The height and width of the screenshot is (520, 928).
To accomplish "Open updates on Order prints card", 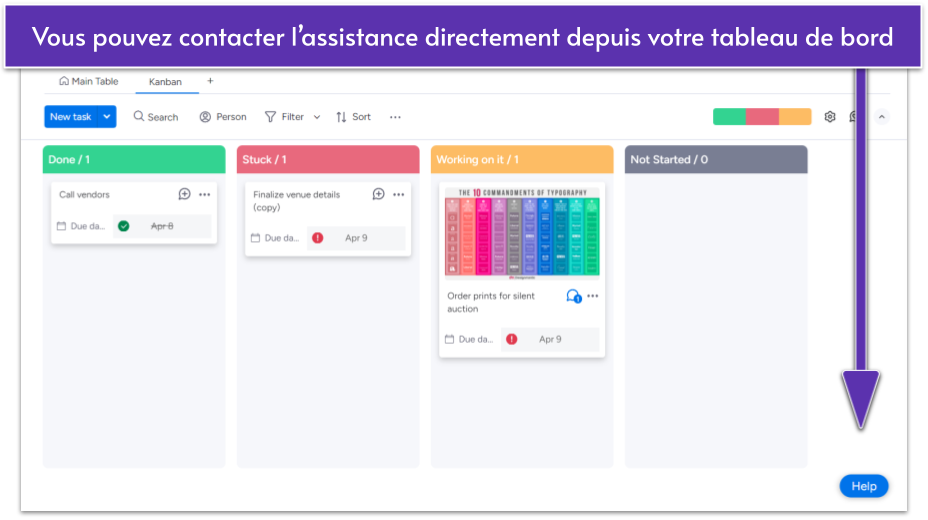I will point(573,296).
